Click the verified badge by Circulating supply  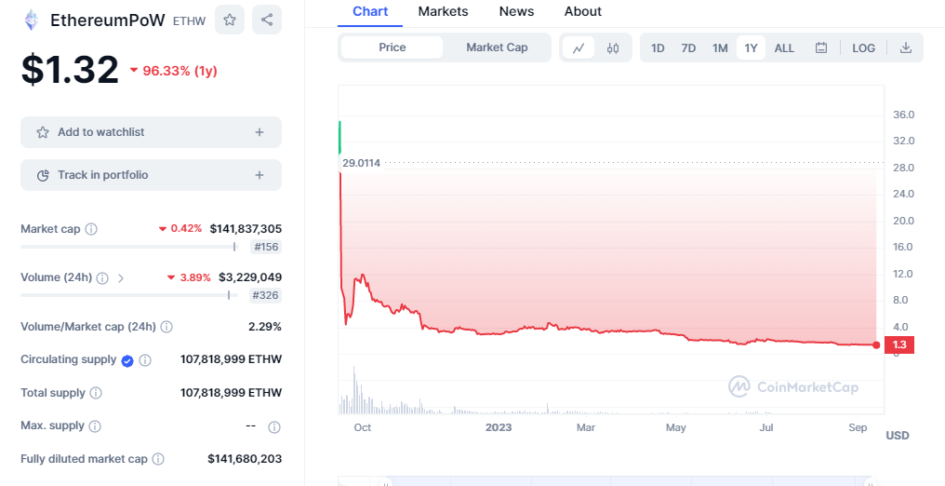point(127,361)
